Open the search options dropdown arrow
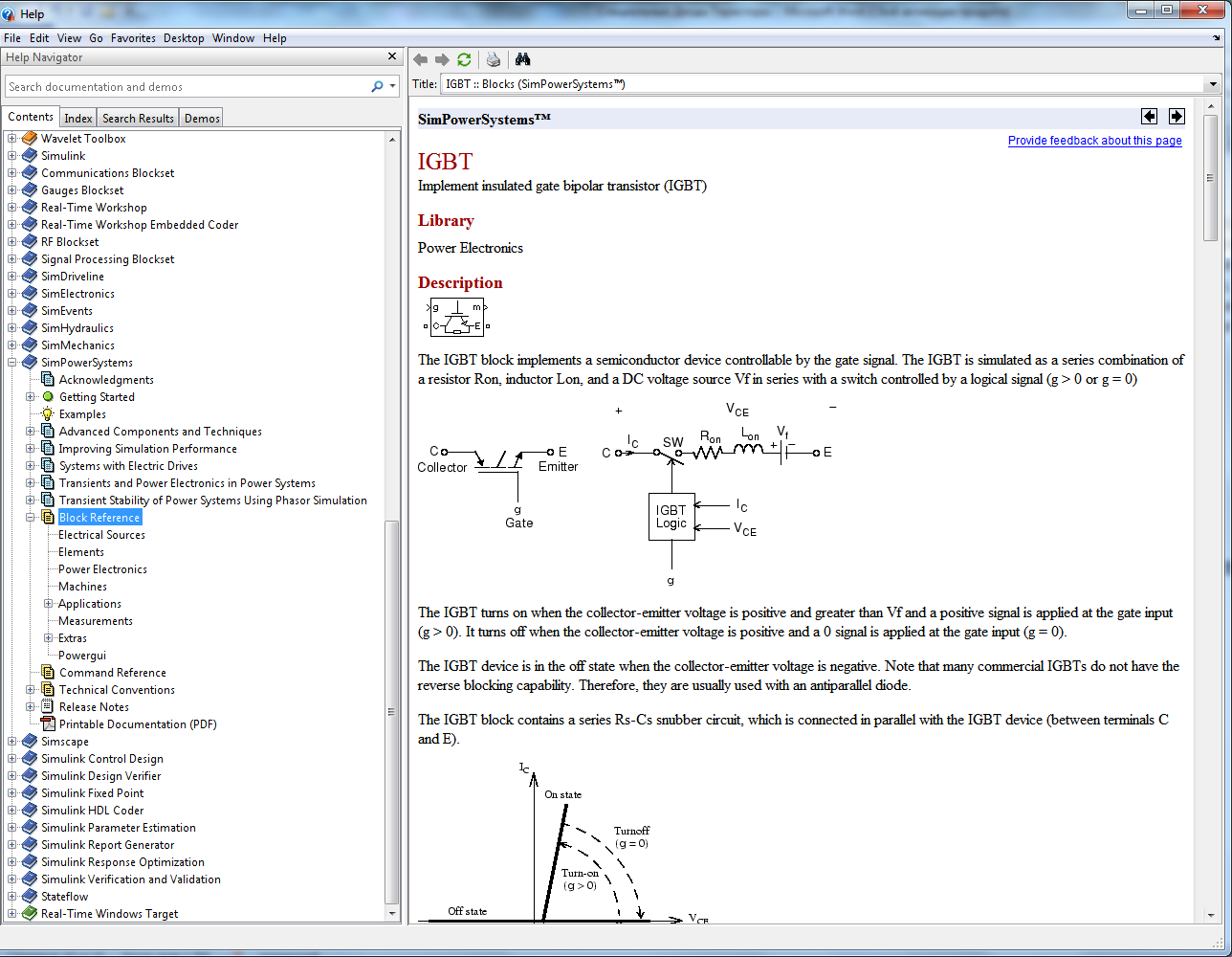The image size is (1232, 957). pyautogui.click(x=392, y=86)
